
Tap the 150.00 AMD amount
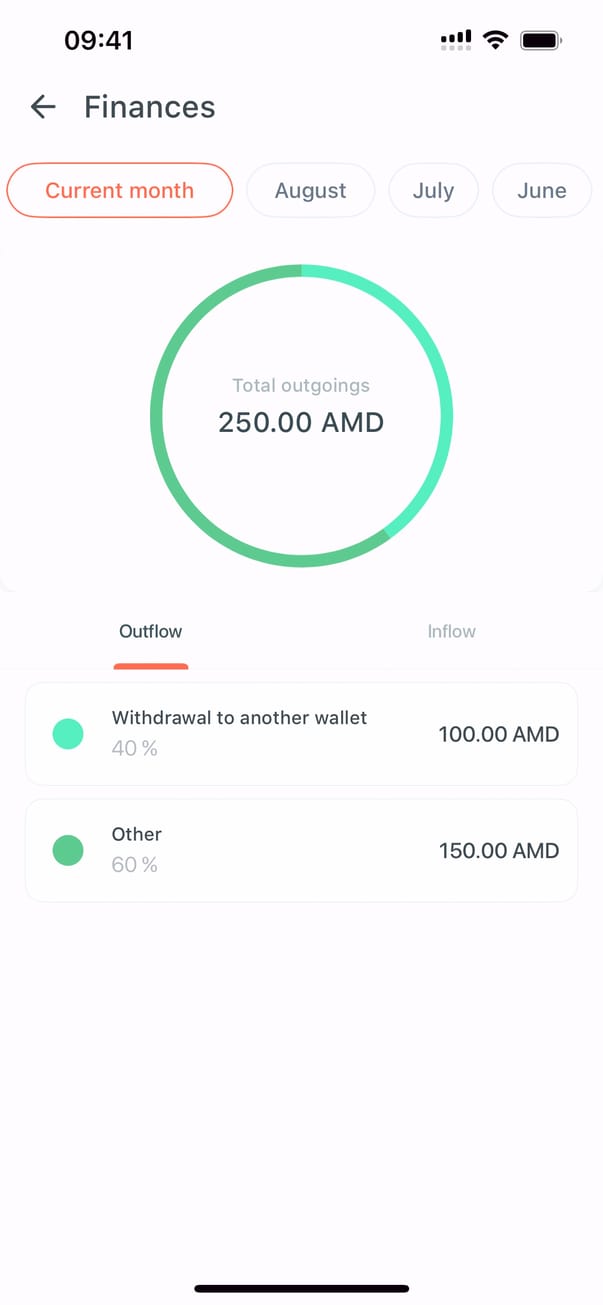498,851
